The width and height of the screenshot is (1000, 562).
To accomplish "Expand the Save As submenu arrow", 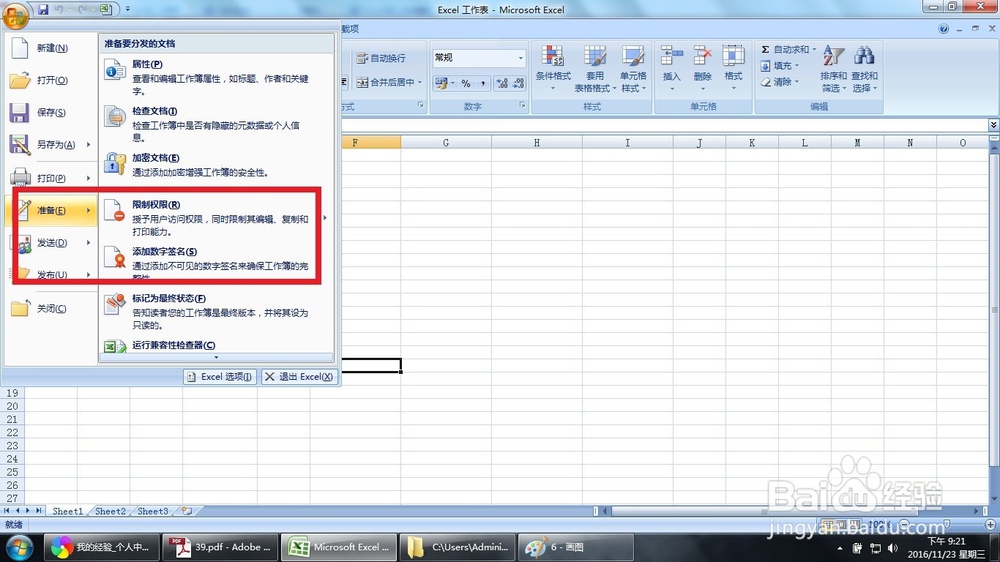I will click(x=89, y=145).
